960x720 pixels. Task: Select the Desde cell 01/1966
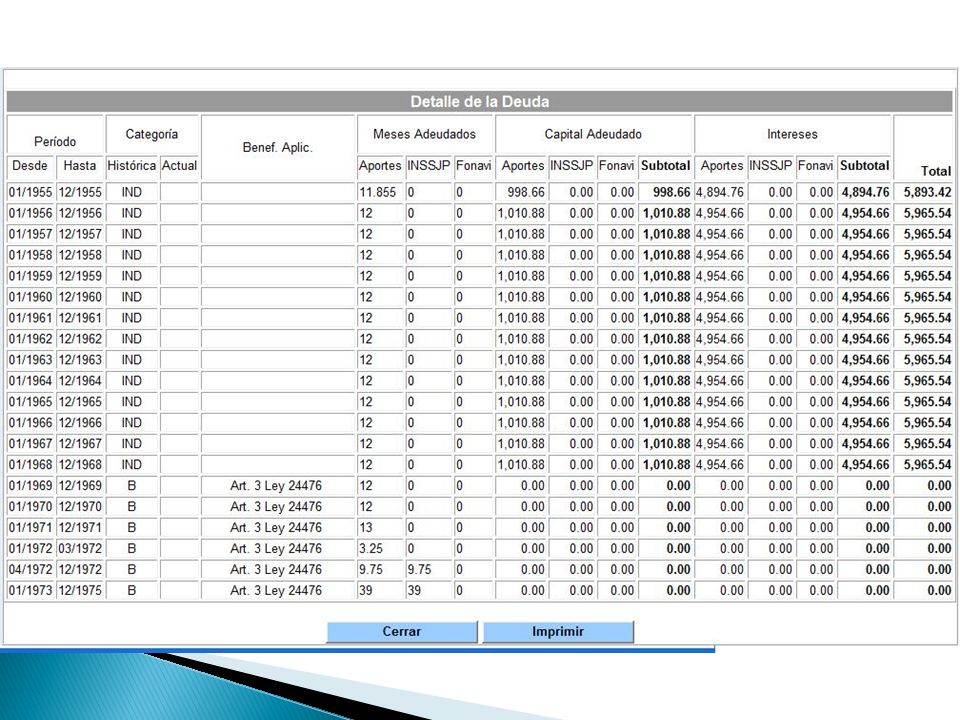coord(31,422)
